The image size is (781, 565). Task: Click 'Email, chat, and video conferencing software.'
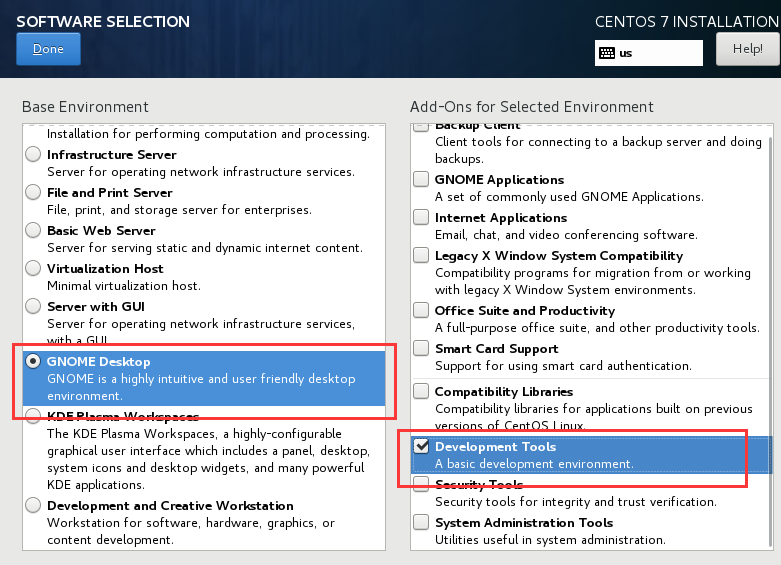(x=566, y=235)
